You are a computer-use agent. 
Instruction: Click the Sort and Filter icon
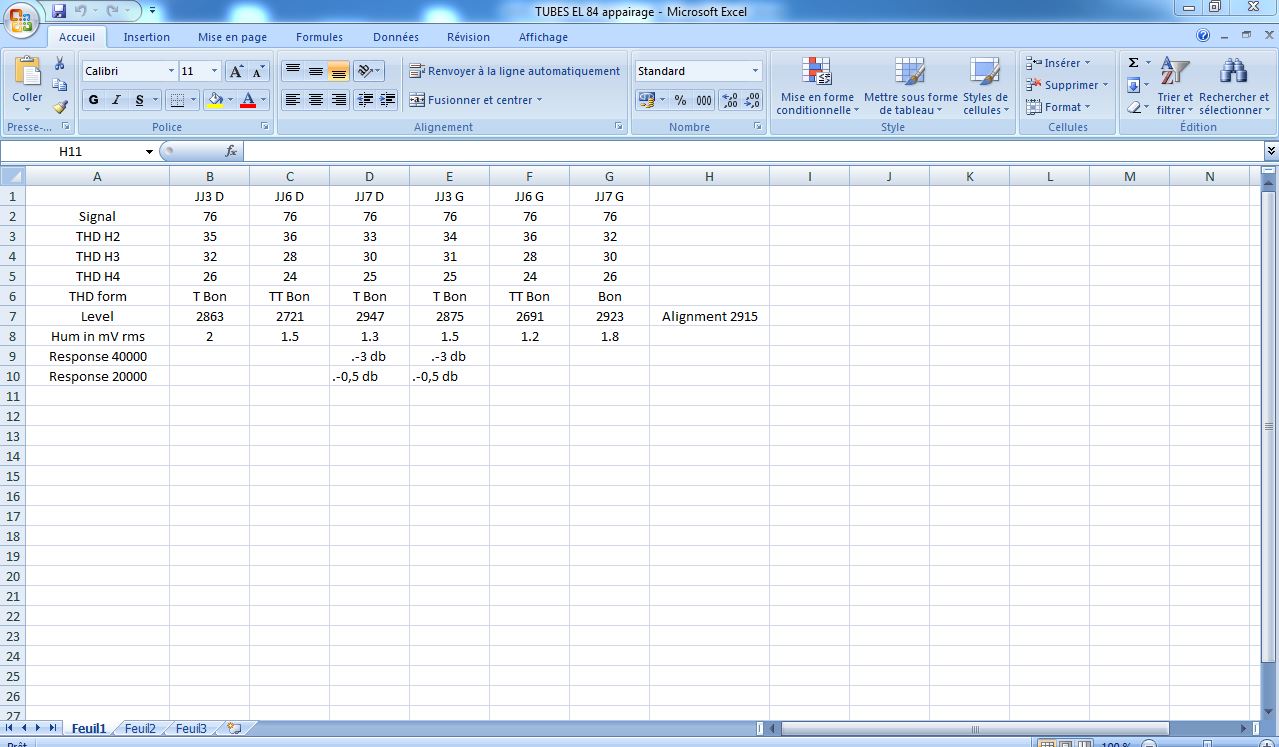(x=1175, y=72)
